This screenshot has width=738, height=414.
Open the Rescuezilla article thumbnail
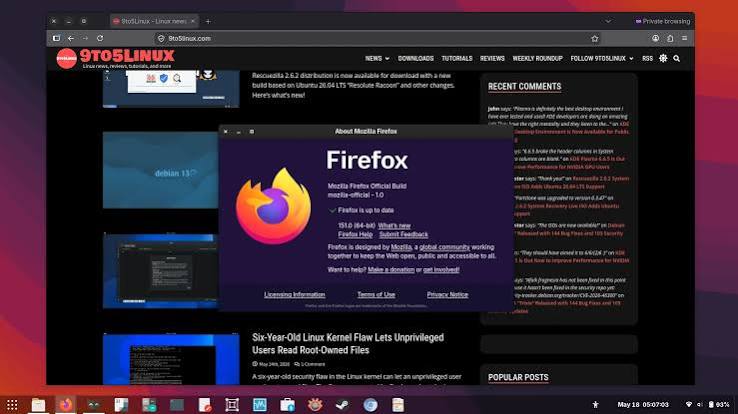point(171,89)
